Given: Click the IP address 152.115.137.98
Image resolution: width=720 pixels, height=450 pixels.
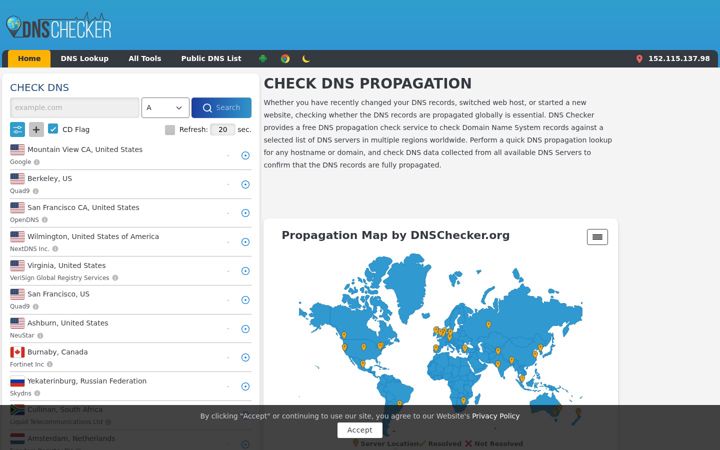Looking at the screenshot, I should [679, 59].
